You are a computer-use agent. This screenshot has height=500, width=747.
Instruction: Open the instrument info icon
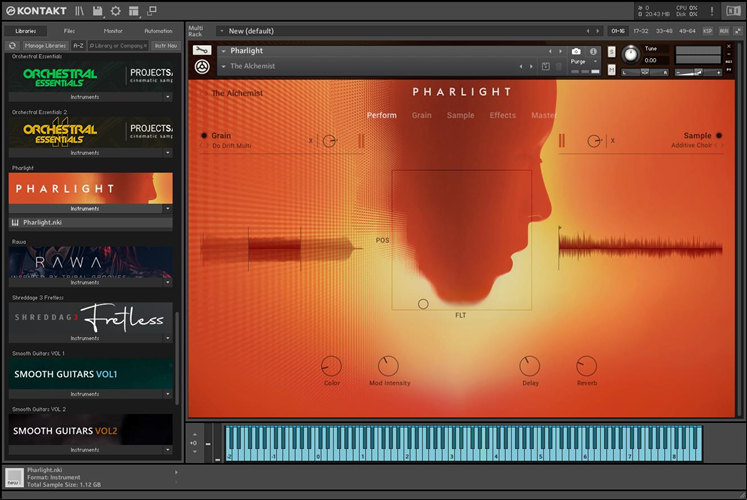(x=593, y=51)
